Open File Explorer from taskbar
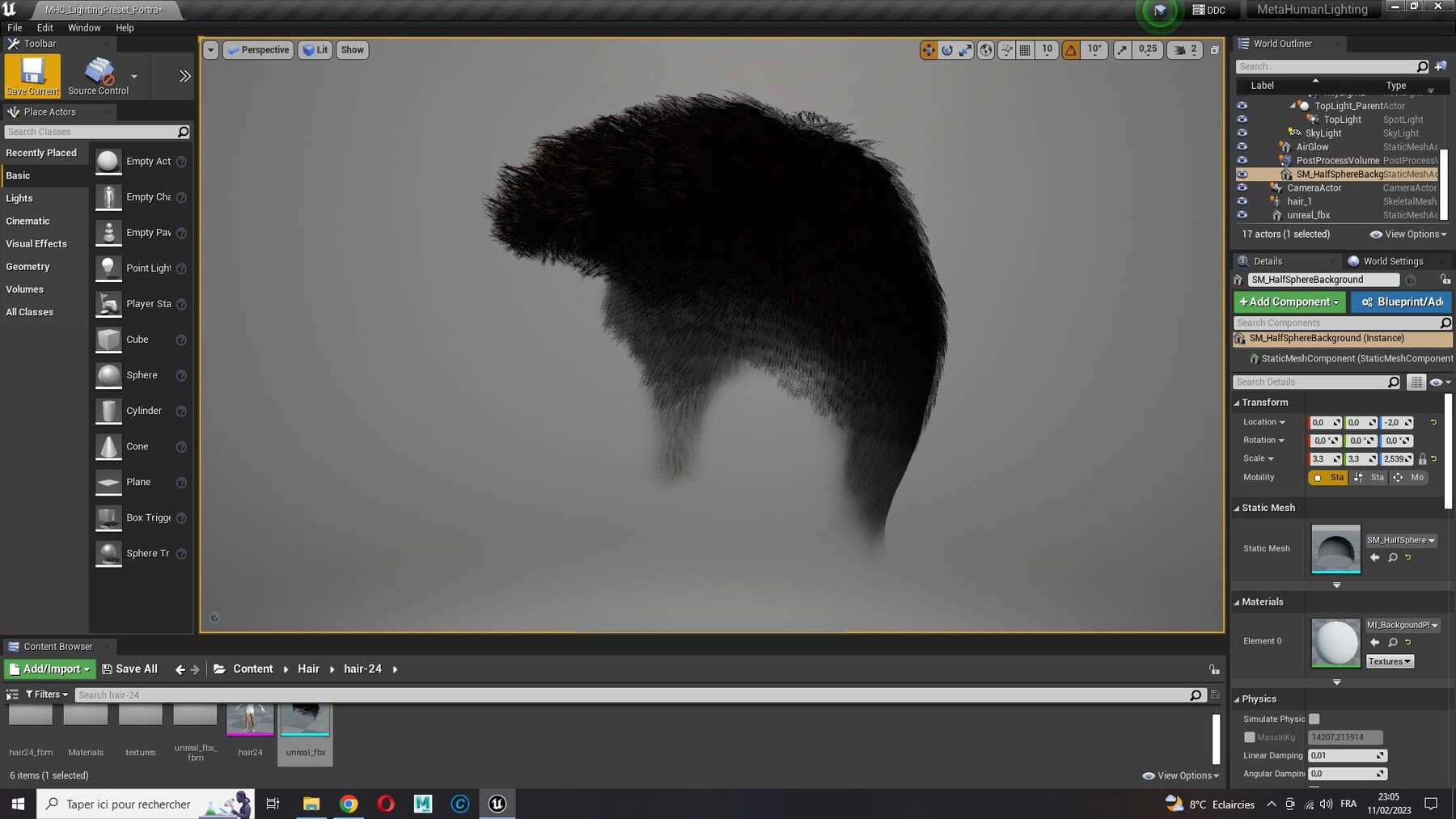Screen dimensions: 1456x819 click(311, 804)
